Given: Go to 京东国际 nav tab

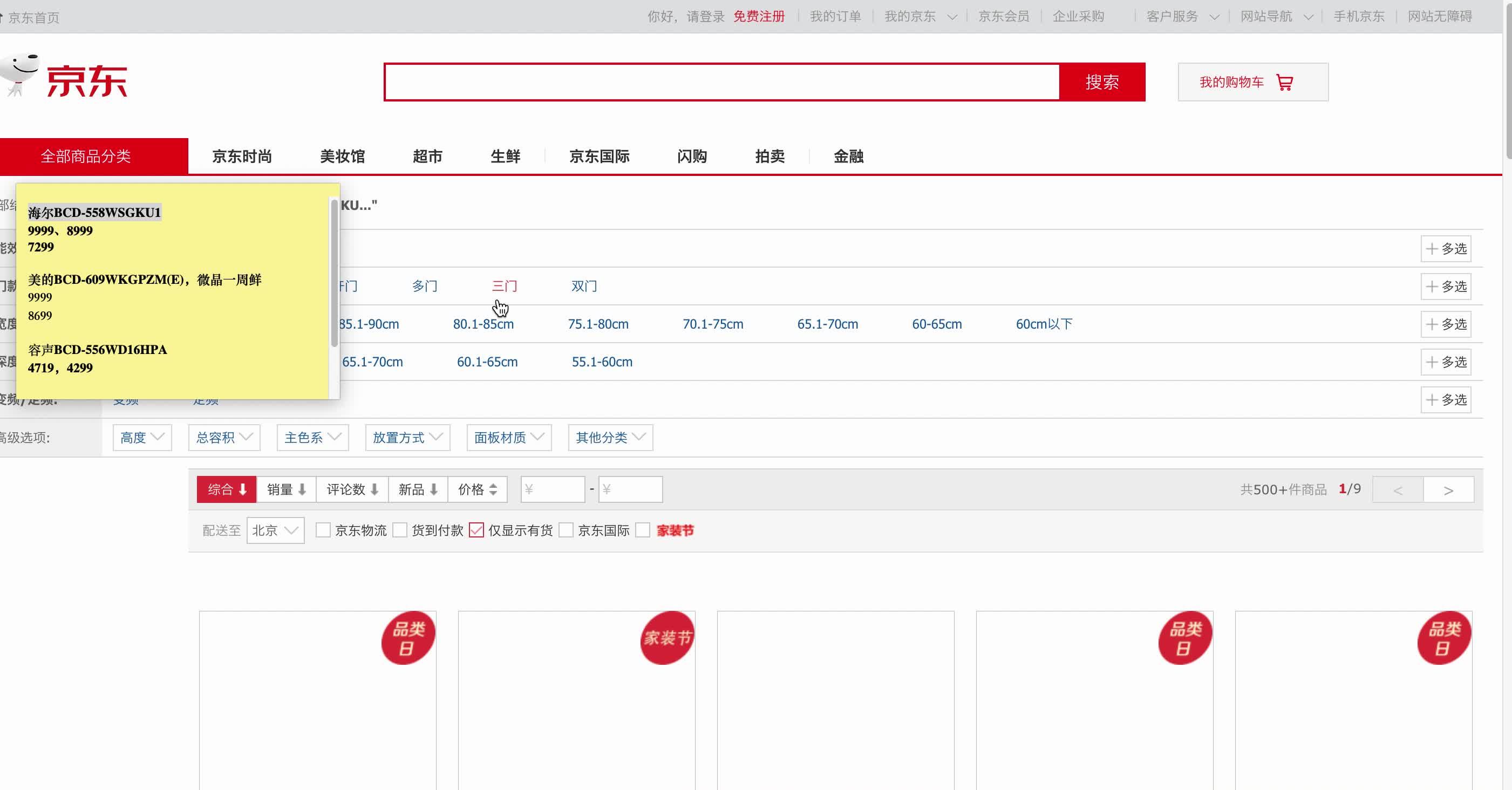Looking at the screenshot, I should 600,156.
